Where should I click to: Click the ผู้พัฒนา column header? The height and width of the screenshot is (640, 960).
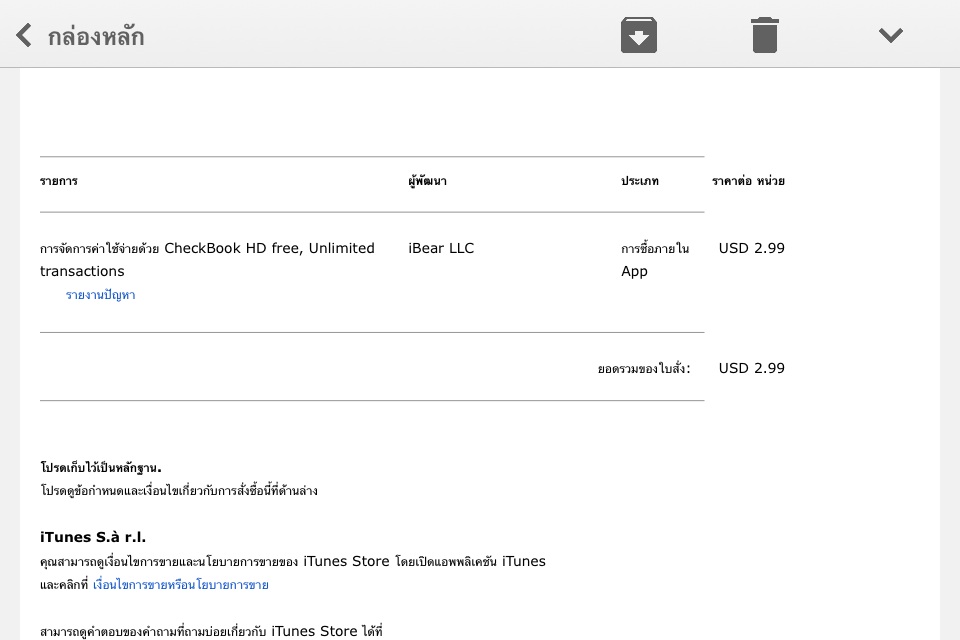coord(427,181)
